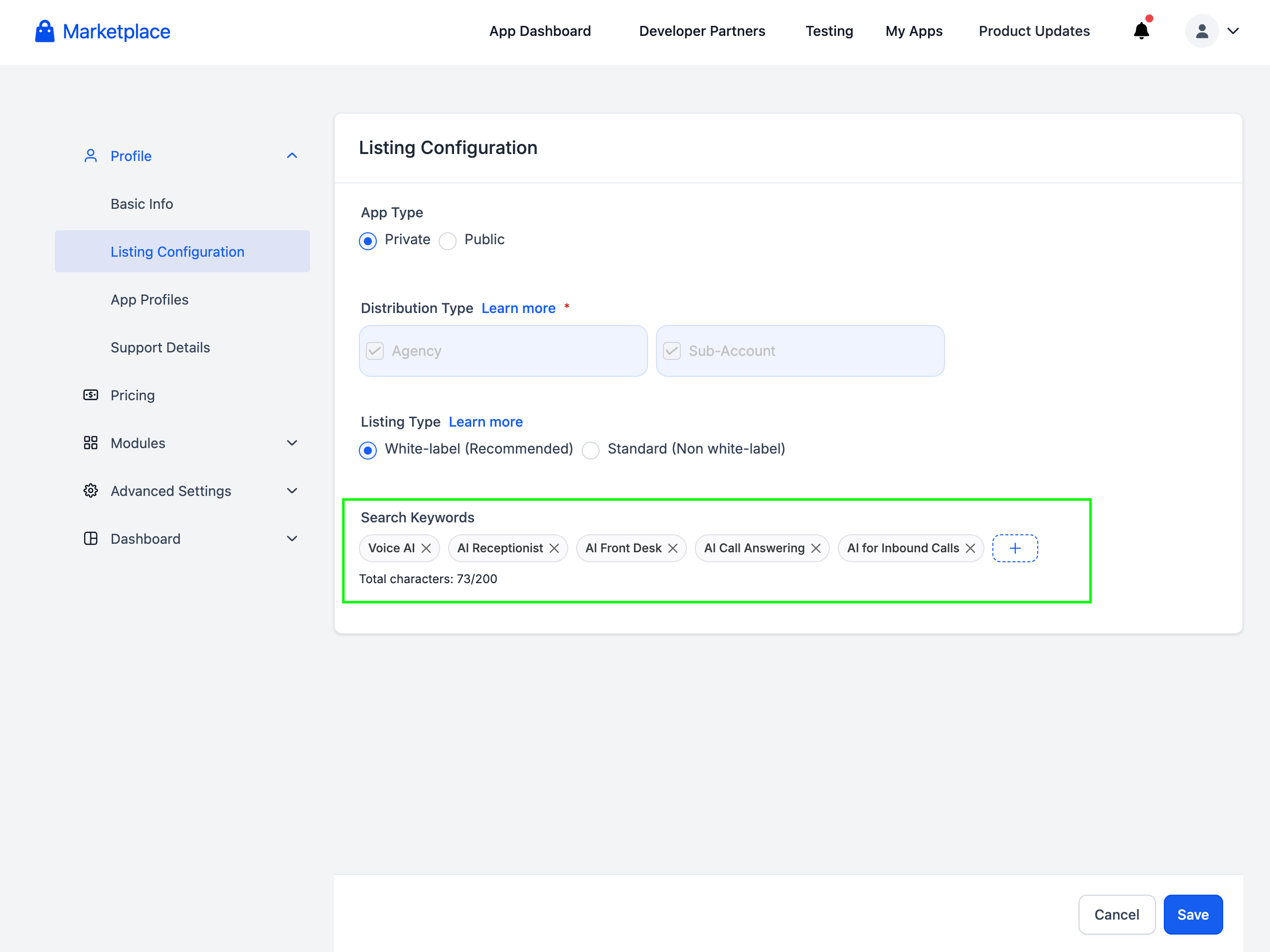The image size is (1270, 952).
Task: Delete the AI Front Desk keyword
Action: point(673,548)
